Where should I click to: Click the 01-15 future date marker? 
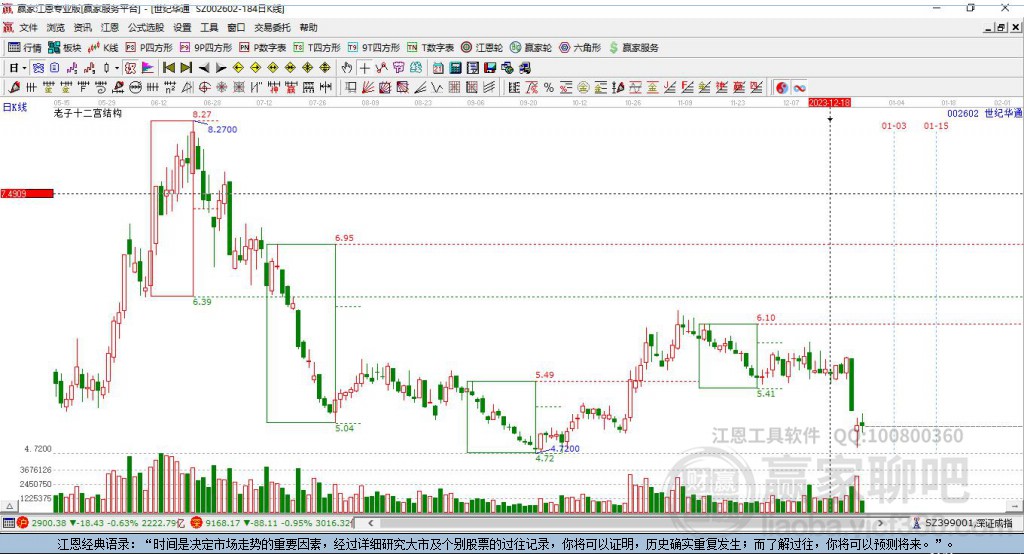click(x=936, y=125)
